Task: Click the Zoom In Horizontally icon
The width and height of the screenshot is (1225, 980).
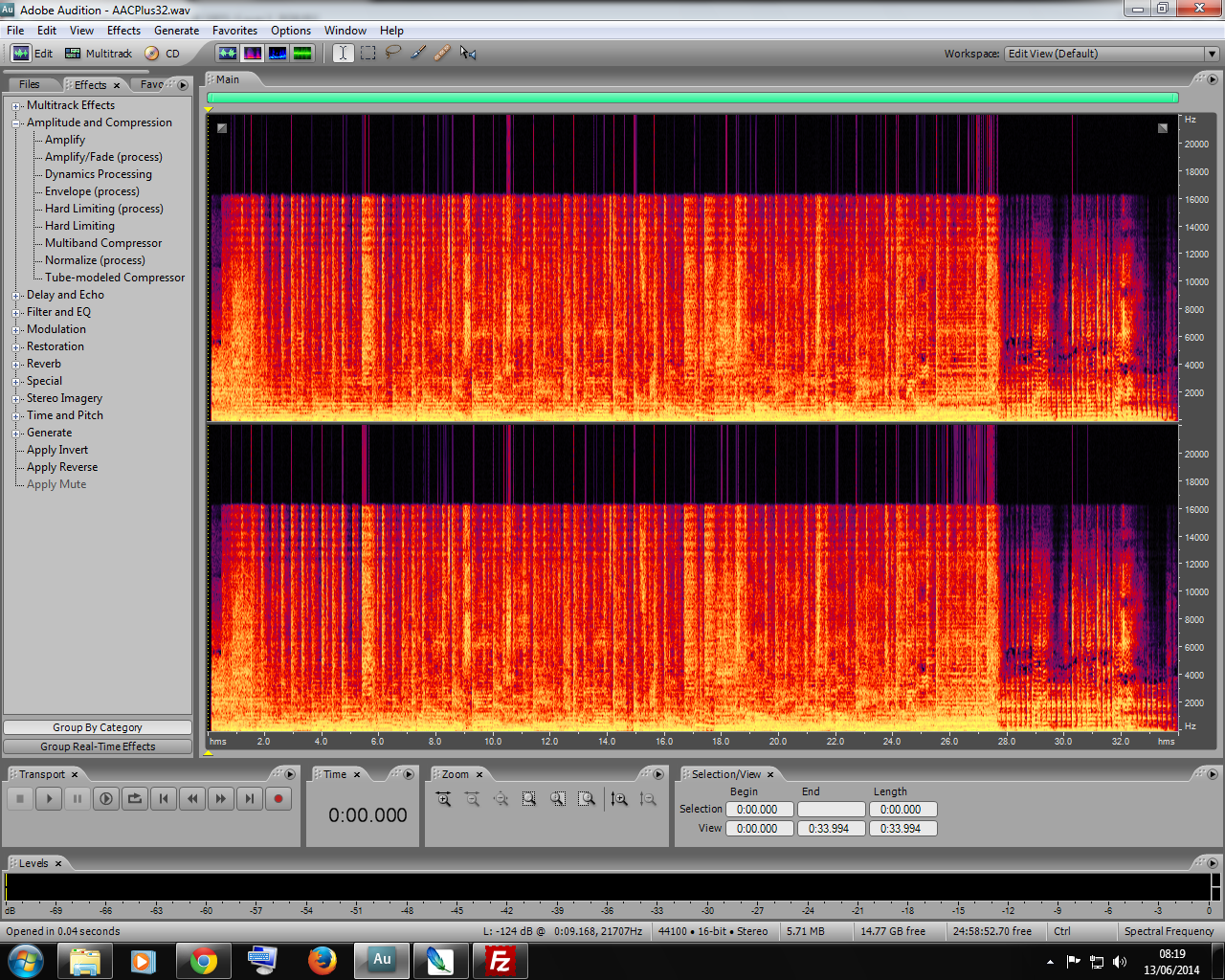Action: click(443, 798)
